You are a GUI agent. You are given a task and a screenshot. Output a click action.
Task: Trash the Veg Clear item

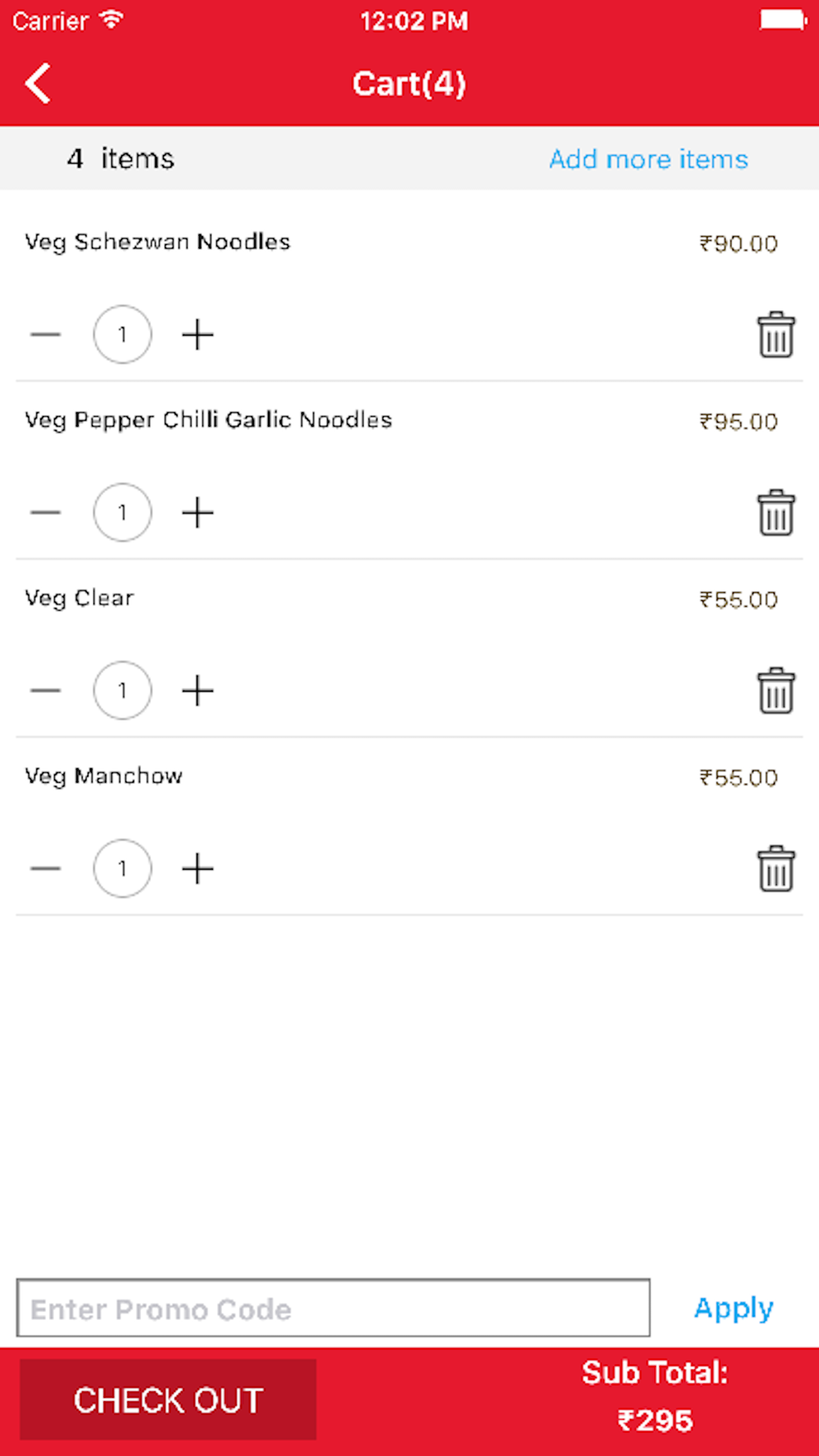[776, 690]
